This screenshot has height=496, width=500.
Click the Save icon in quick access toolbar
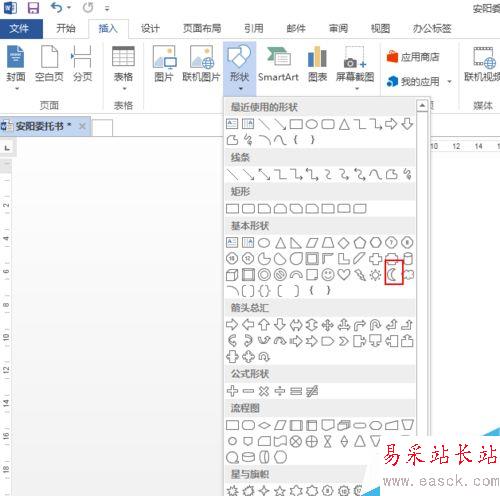[33, 7]
